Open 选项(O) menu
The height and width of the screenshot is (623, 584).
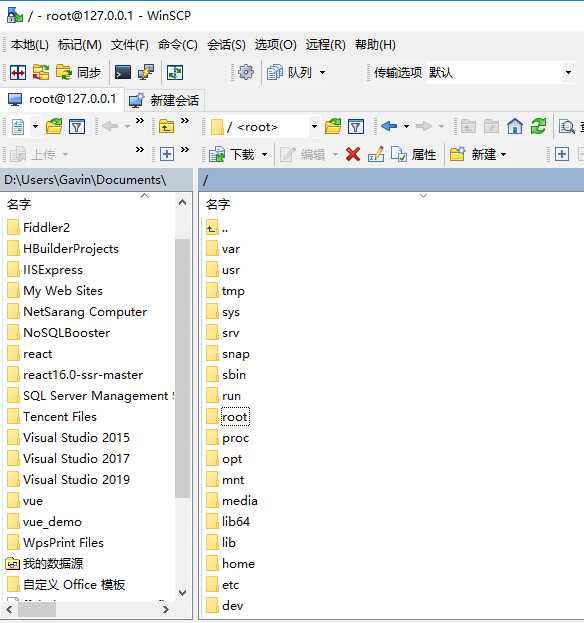pyautogui.click(x=275, y=44)
